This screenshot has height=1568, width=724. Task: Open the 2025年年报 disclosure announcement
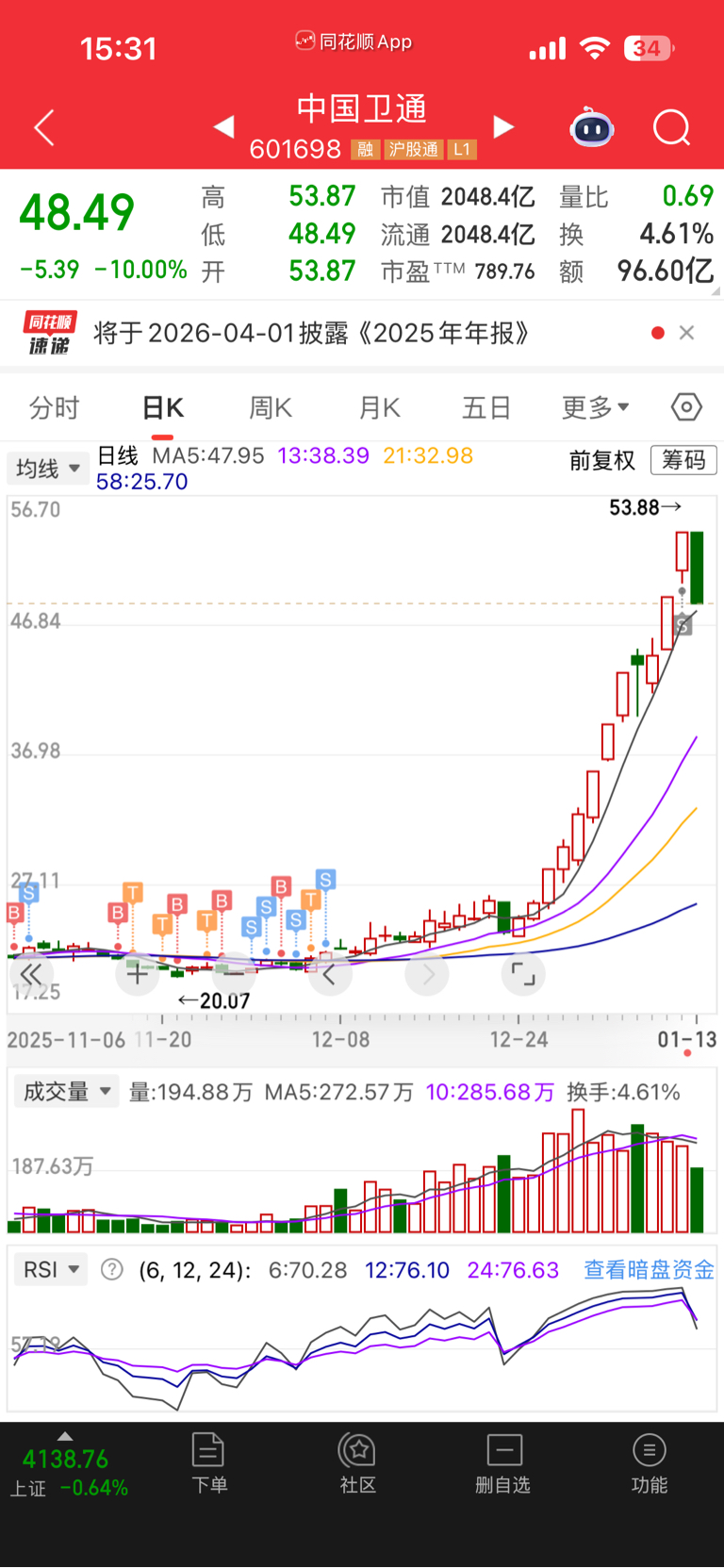[311, 333]
